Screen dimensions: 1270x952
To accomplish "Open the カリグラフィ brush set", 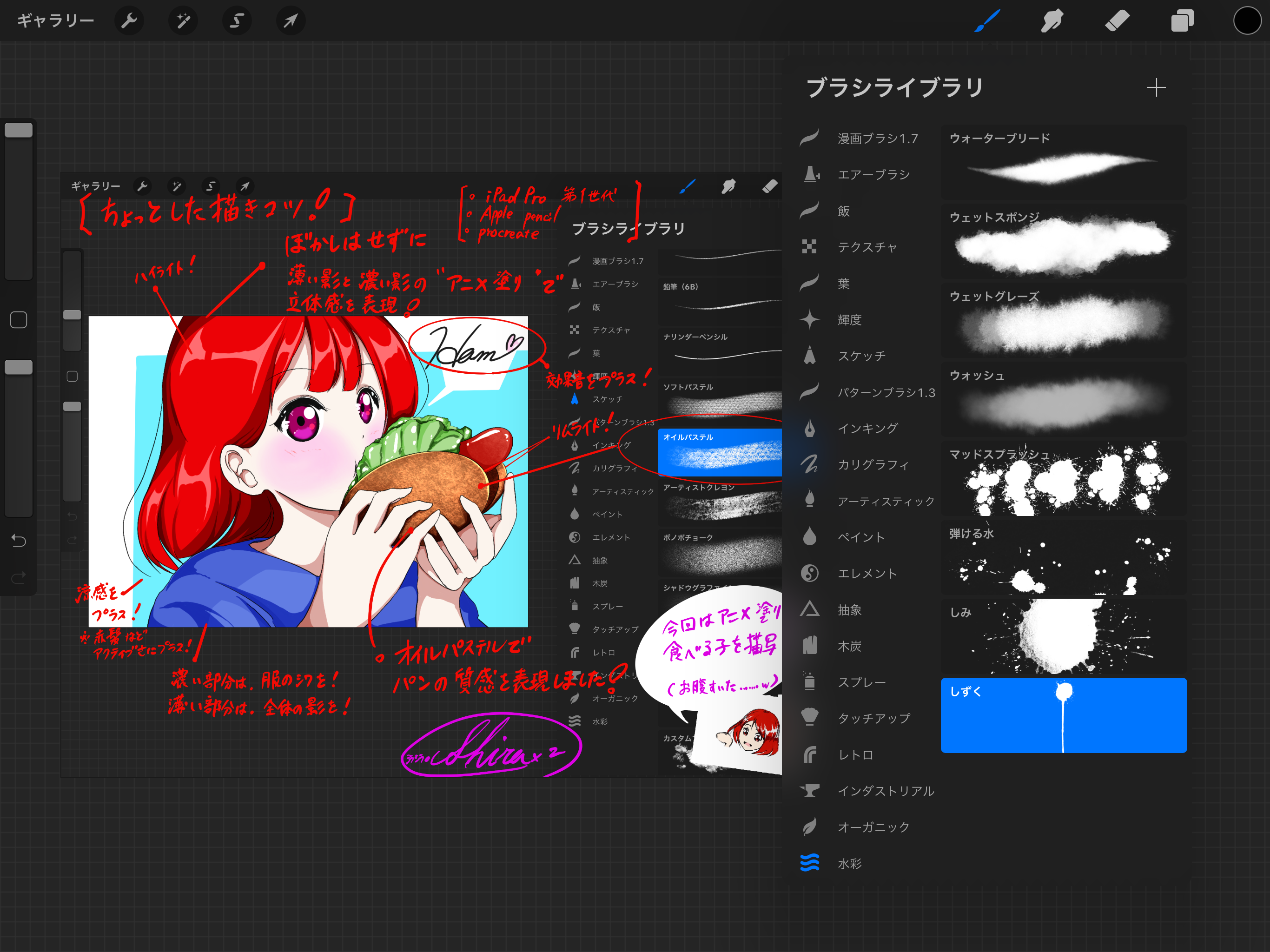I will (867, 464).
